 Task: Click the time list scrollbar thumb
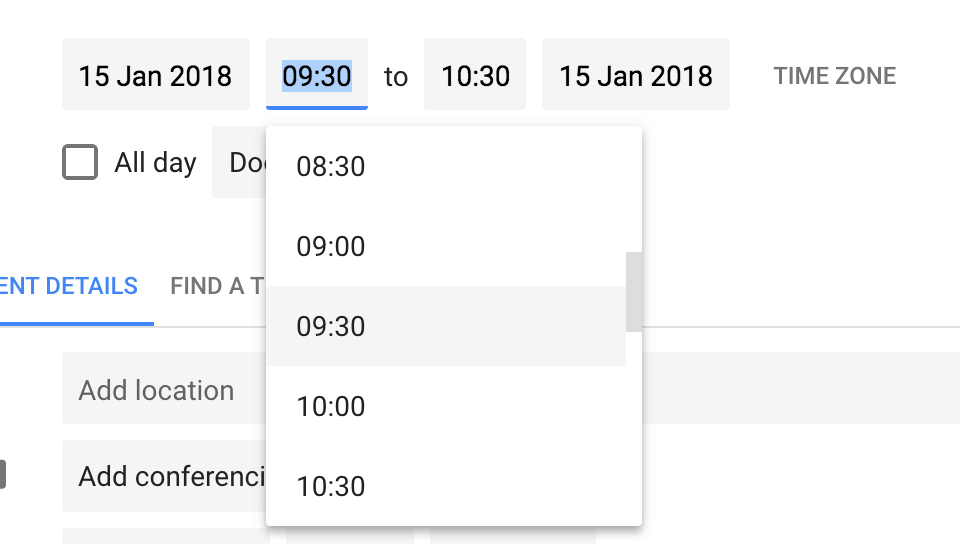click(x=633, y=291)
